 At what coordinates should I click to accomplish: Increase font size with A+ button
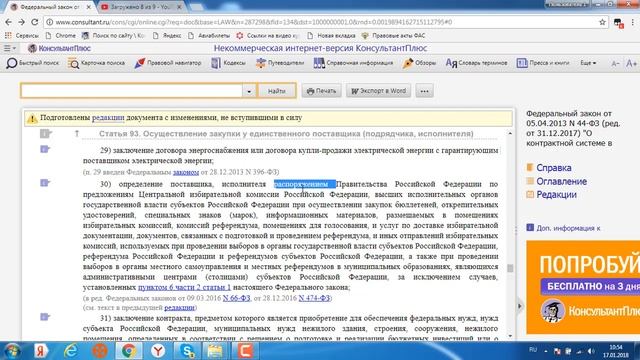tap(631, 63)
